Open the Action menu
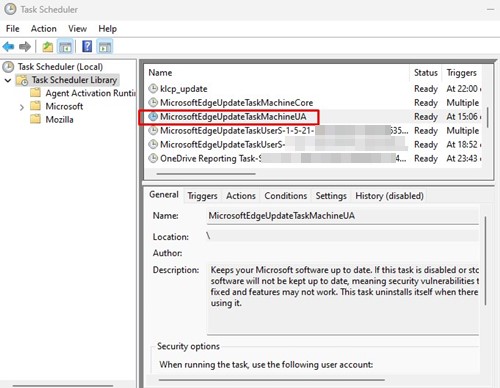The width and height of the screenshot is (500, 388). click(44, 29)
